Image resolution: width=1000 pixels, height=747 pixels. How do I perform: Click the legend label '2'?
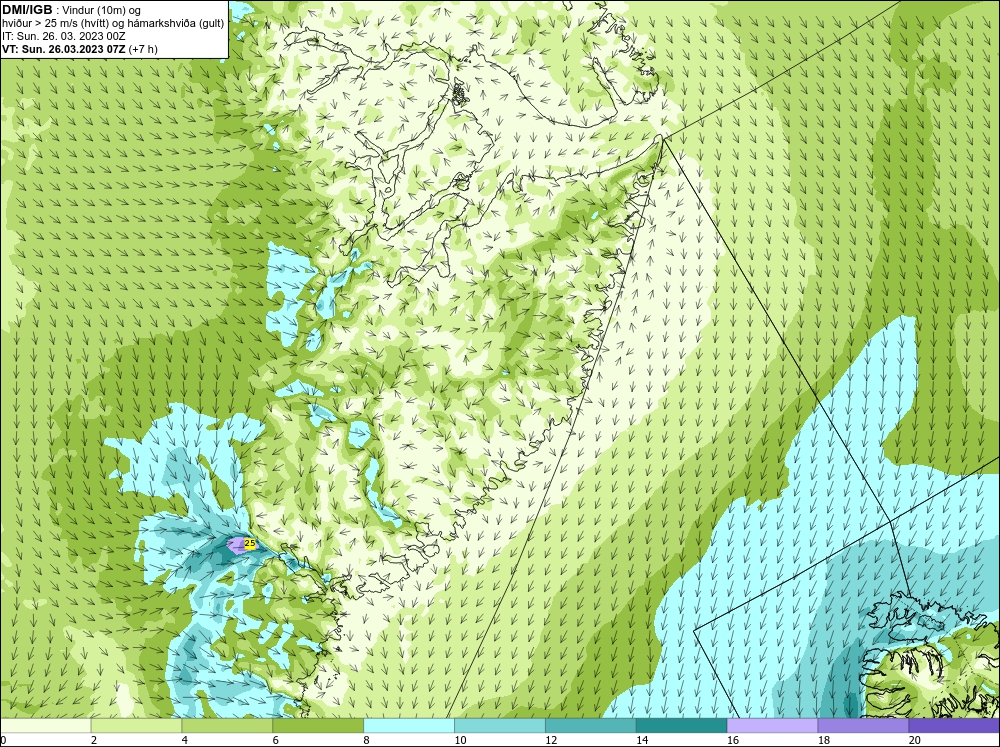point(94,740)
